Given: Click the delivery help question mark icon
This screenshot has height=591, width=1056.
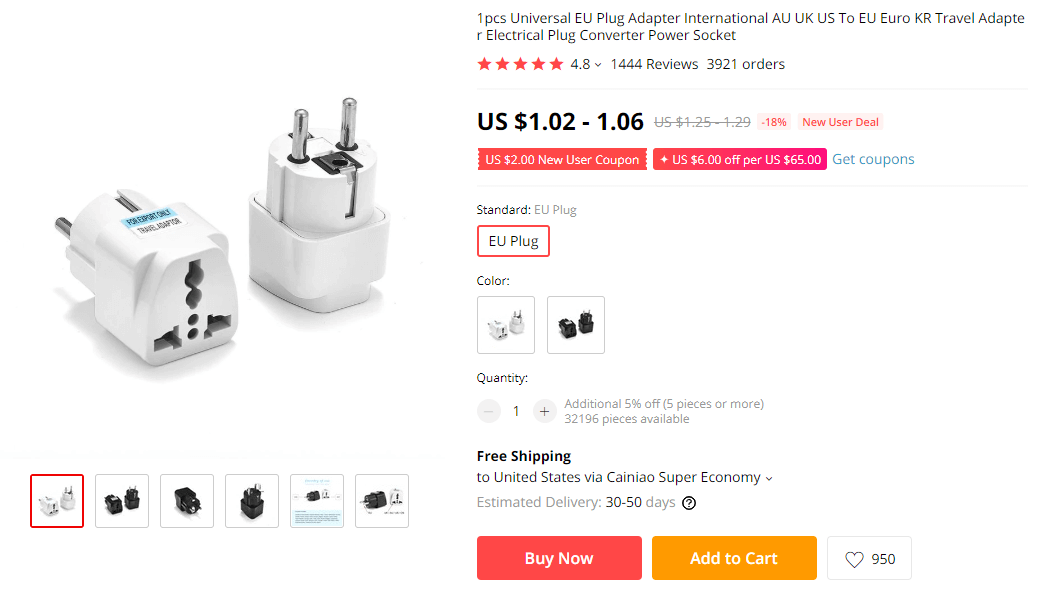Looking at the screenshot, I should click(x=689, y=503).
